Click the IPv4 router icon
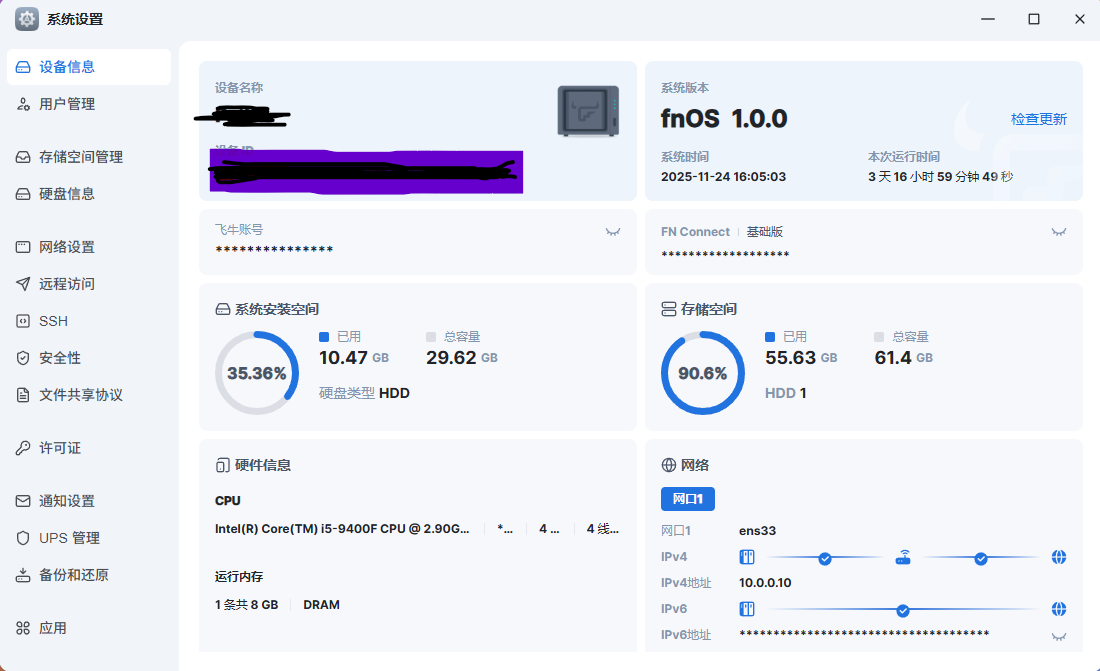The width and height of the screenshot is (1100, 671). pos(903,558)
